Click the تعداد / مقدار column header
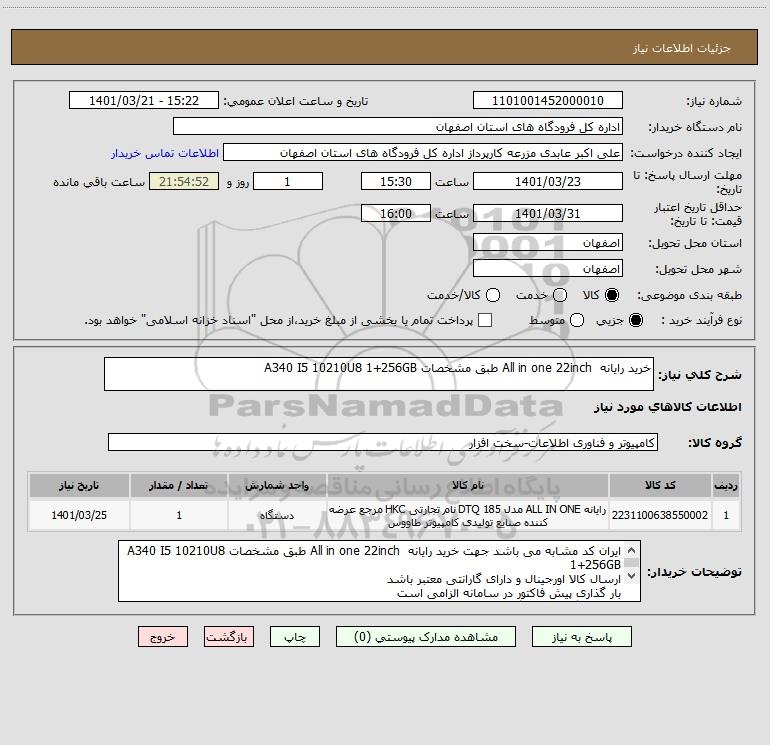 [x=179, y=485]
